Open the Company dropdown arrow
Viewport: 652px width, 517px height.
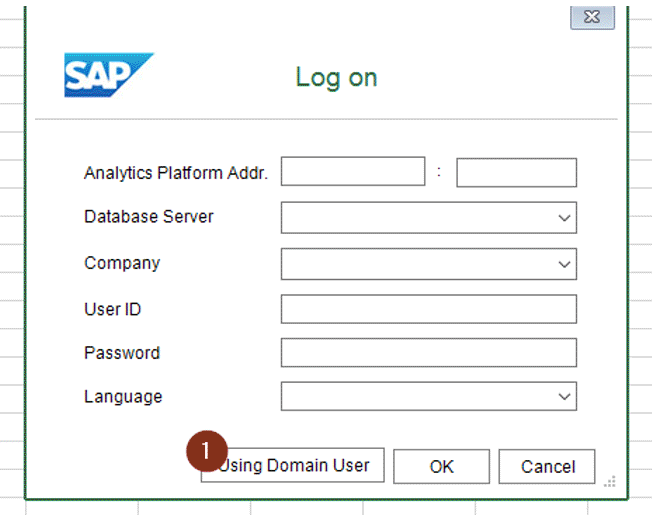(564, 264)
